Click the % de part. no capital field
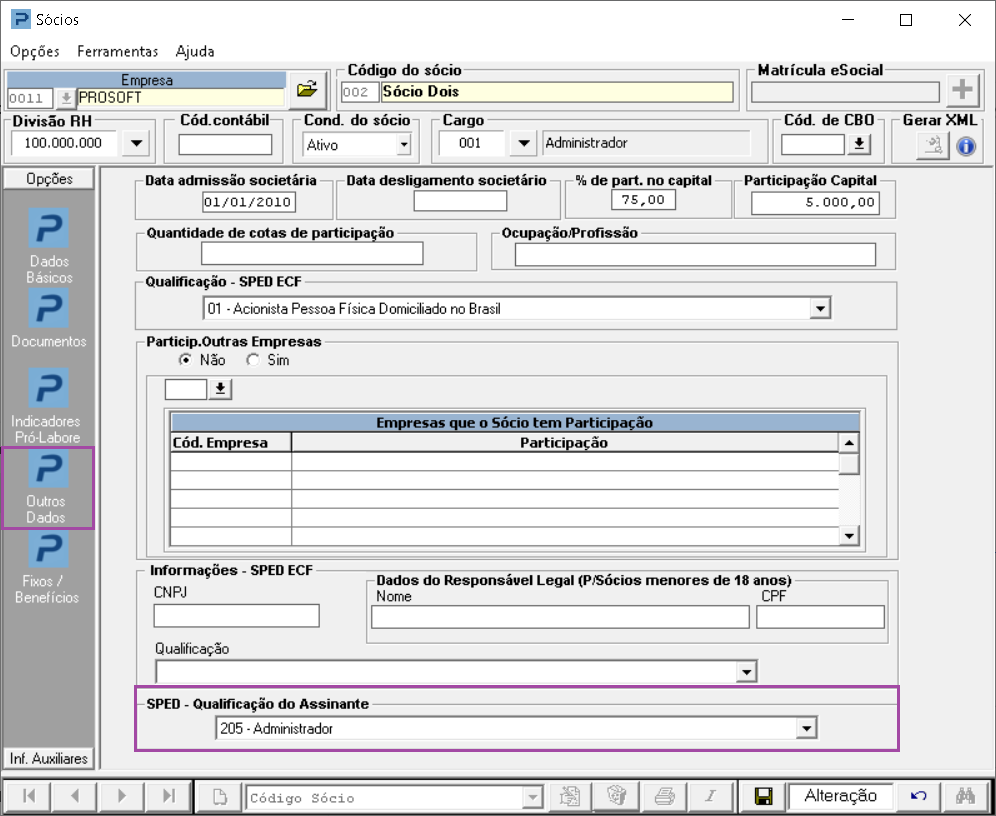This screenshot has height=816, width=996. tap(643, 200)
